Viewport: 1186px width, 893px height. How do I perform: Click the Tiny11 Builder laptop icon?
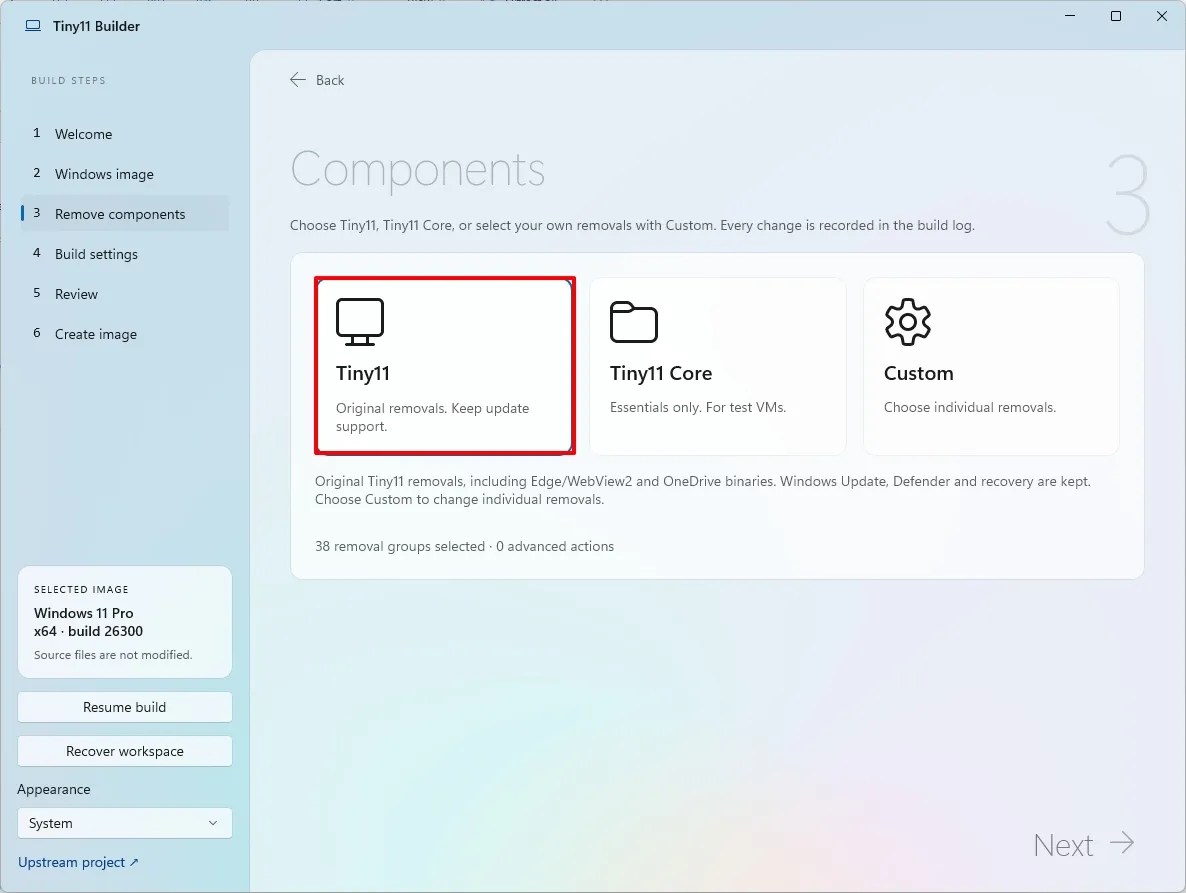[33, 26]
